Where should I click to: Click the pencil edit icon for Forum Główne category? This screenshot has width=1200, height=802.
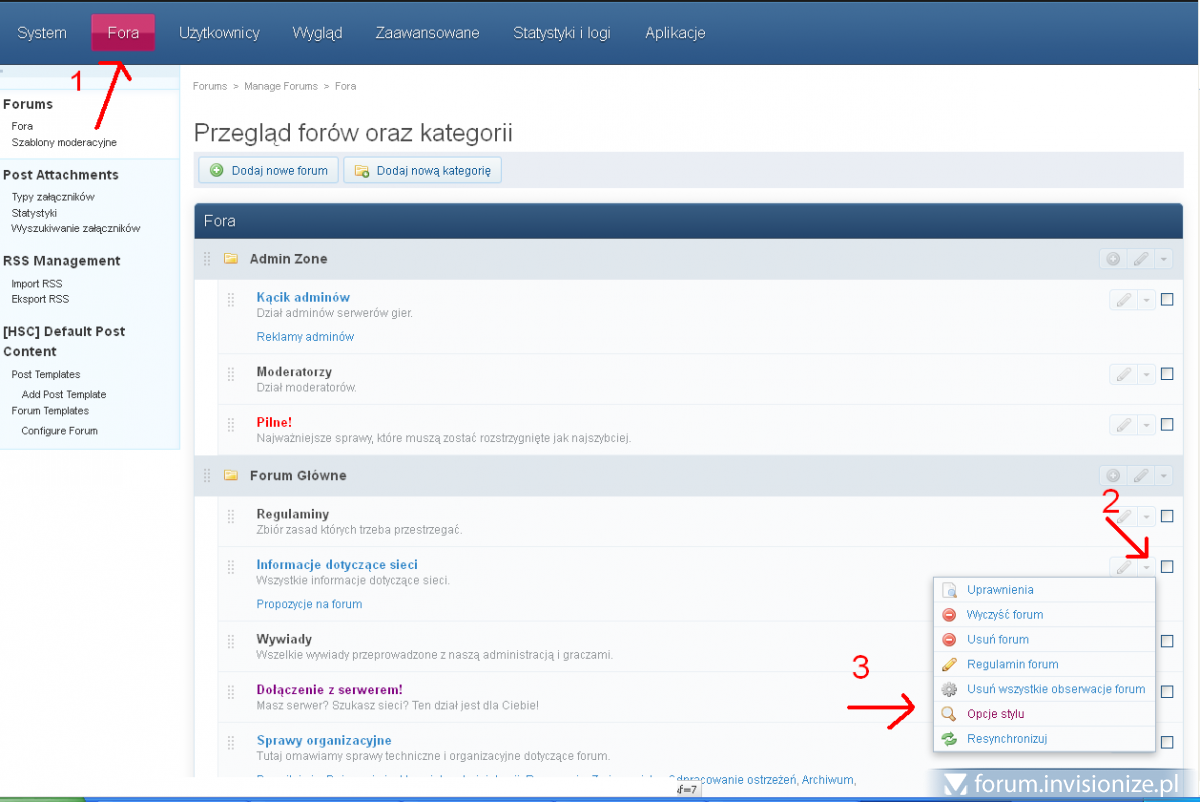tap(1141, 476)
